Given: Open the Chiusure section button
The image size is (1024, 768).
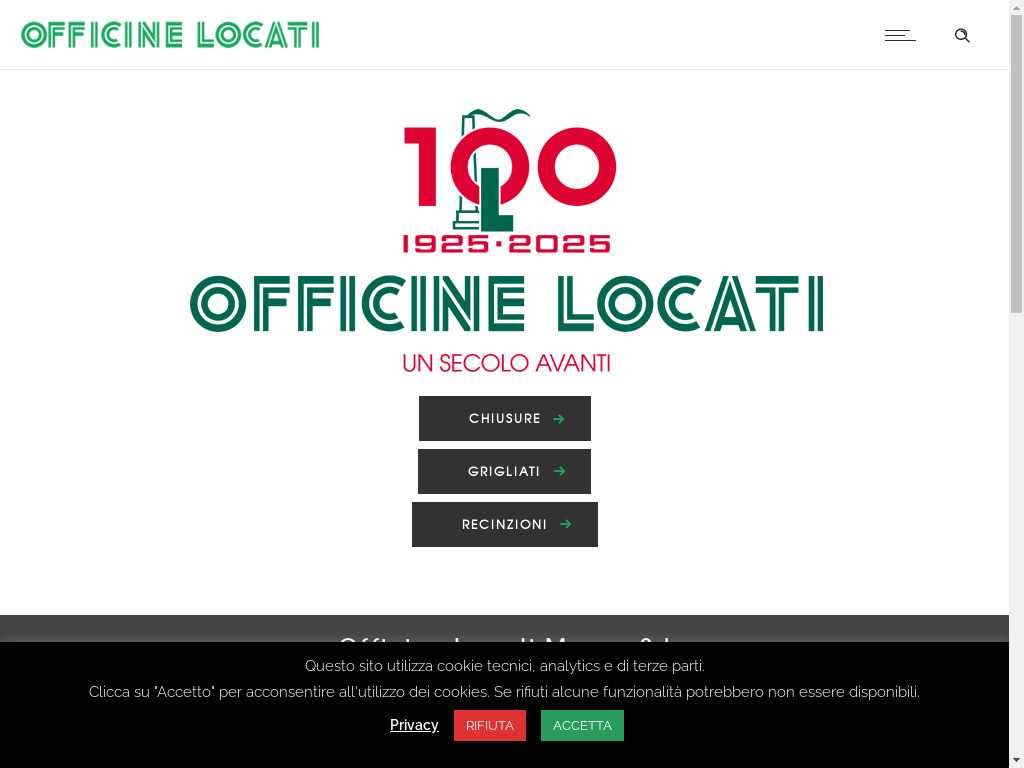Looking at the screenshot, I should coord(505,419).
